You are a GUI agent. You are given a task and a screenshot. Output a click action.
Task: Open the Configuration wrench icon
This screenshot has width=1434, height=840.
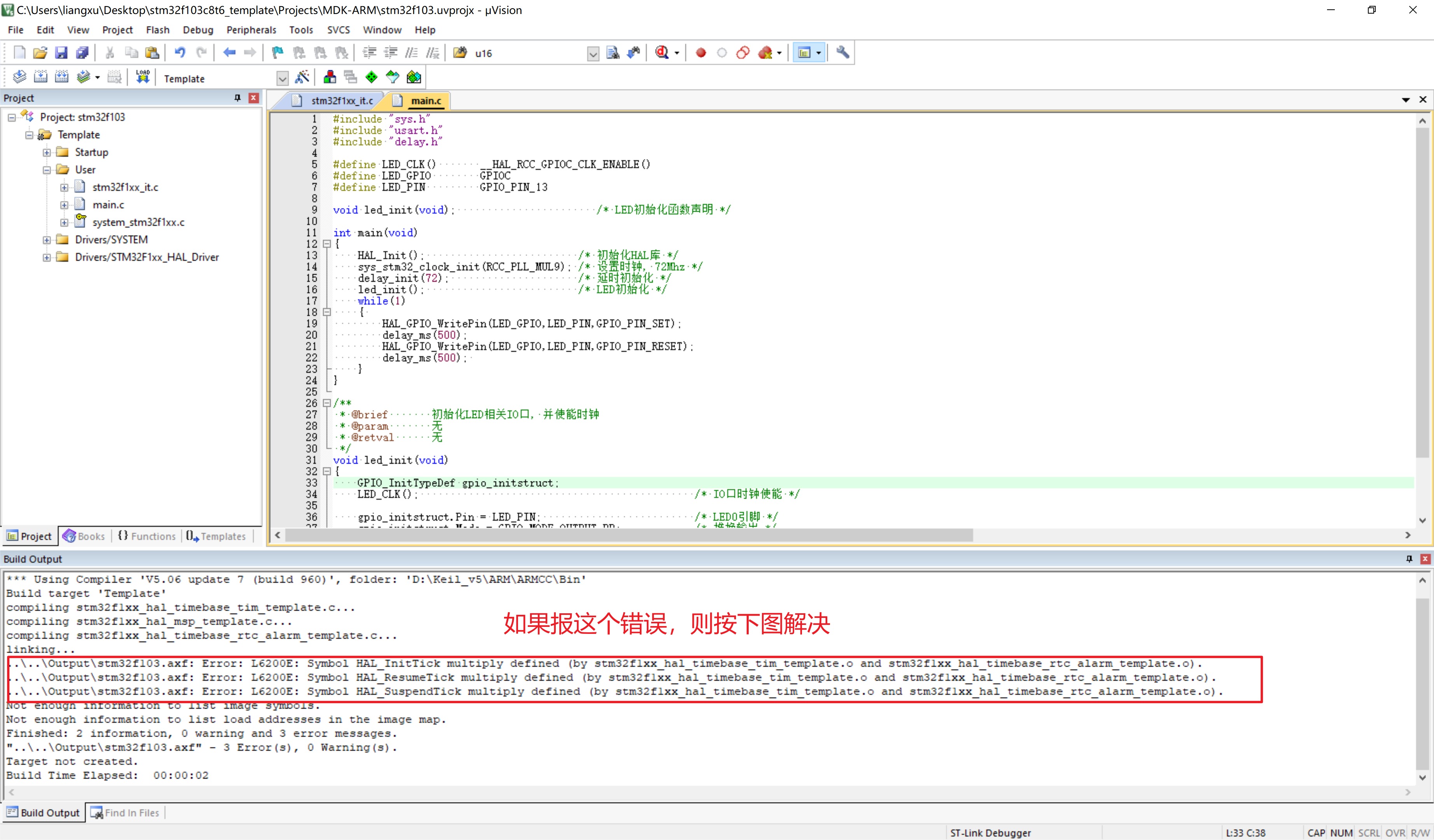[843, 53]
